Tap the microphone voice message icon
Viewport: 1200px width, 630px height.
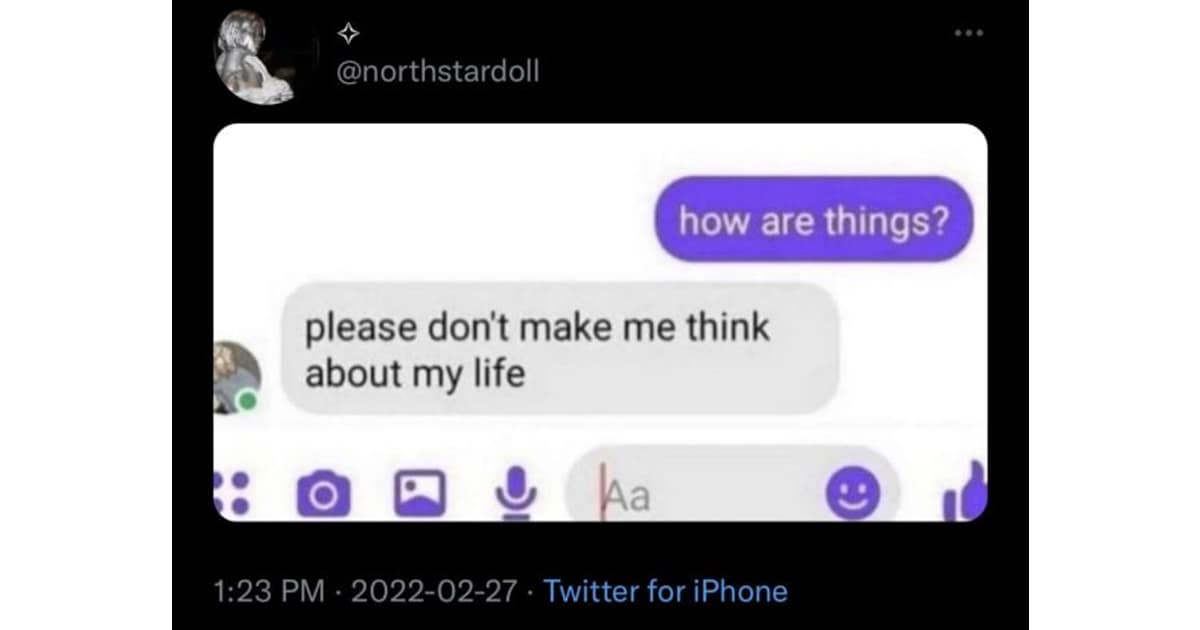pos(514,493)
